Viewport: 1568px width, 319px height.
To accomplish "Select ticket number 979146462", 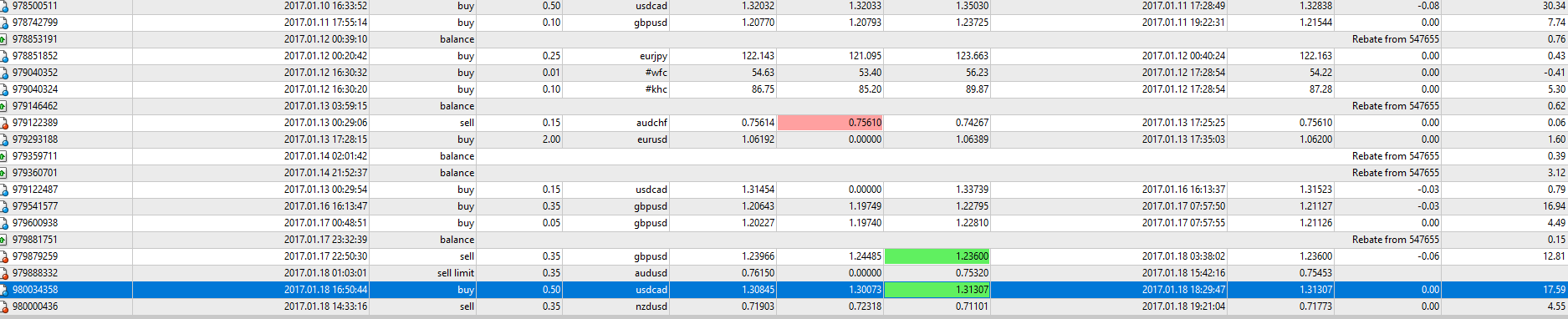I will tap(35, 106).
